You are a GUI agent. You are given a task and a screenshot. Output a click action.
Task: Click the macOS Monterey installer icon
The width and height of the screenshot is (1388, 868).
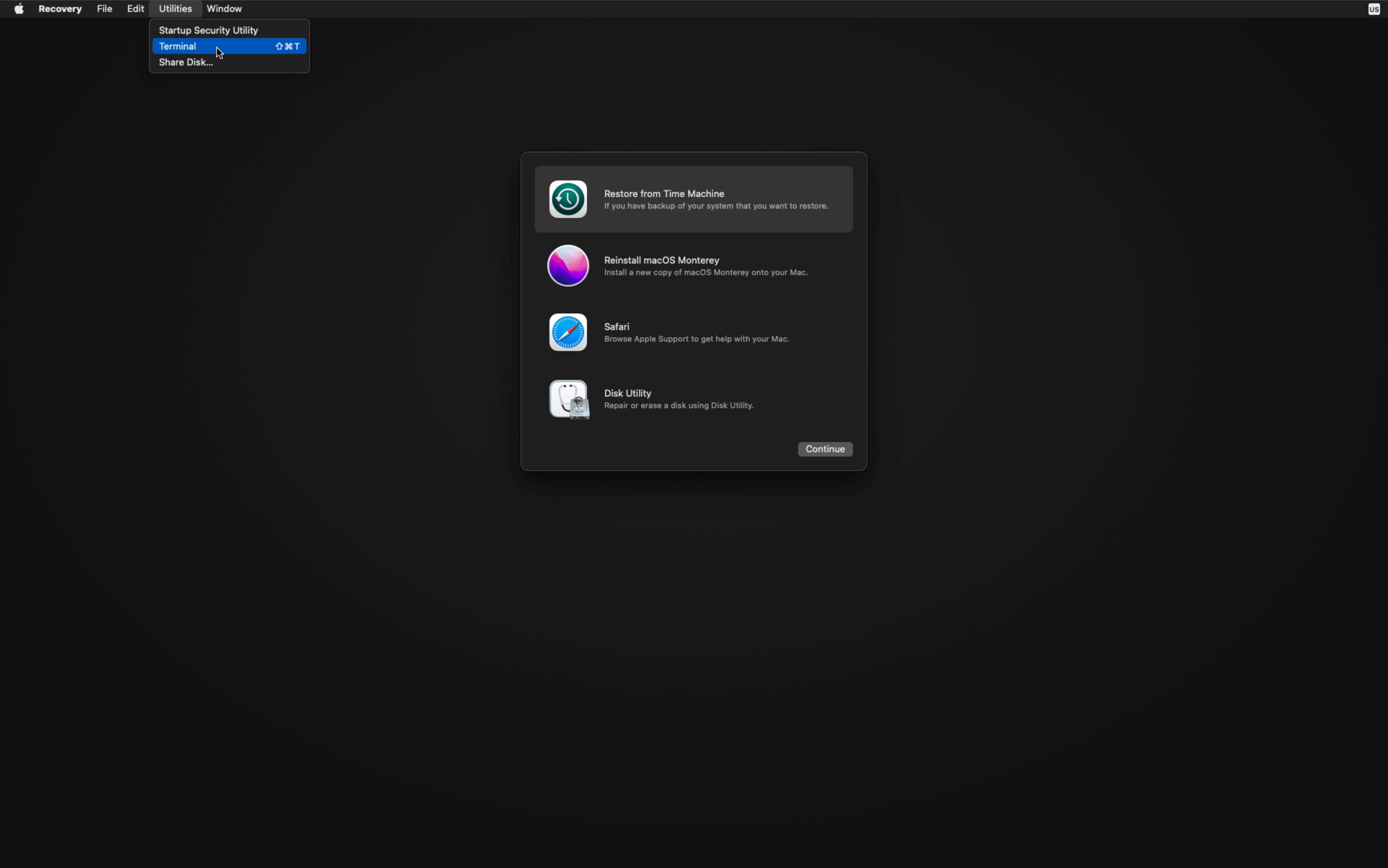click(x=567, y=266)
